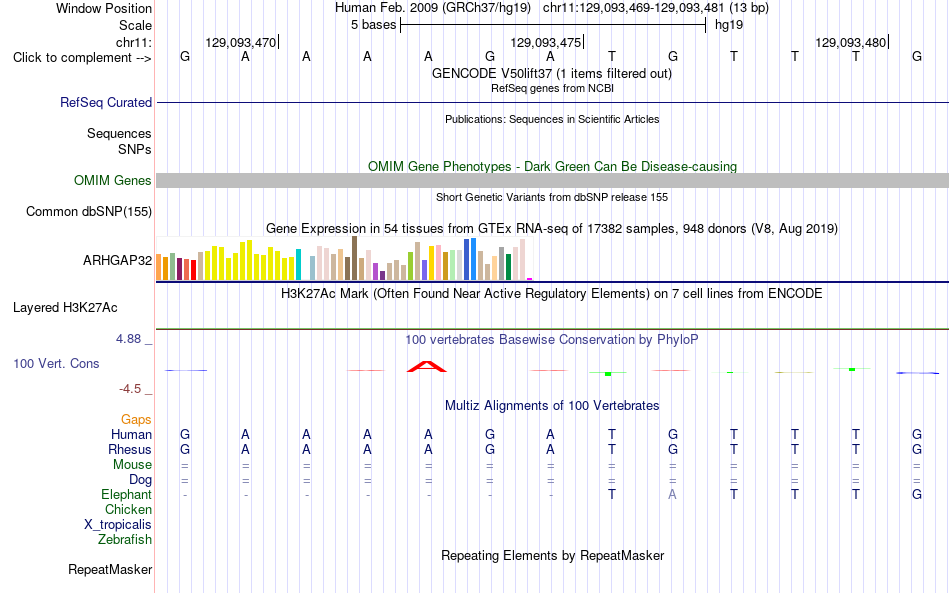Click the Scale track label
This screenshot has height=593, width=950.
[135, 25]
